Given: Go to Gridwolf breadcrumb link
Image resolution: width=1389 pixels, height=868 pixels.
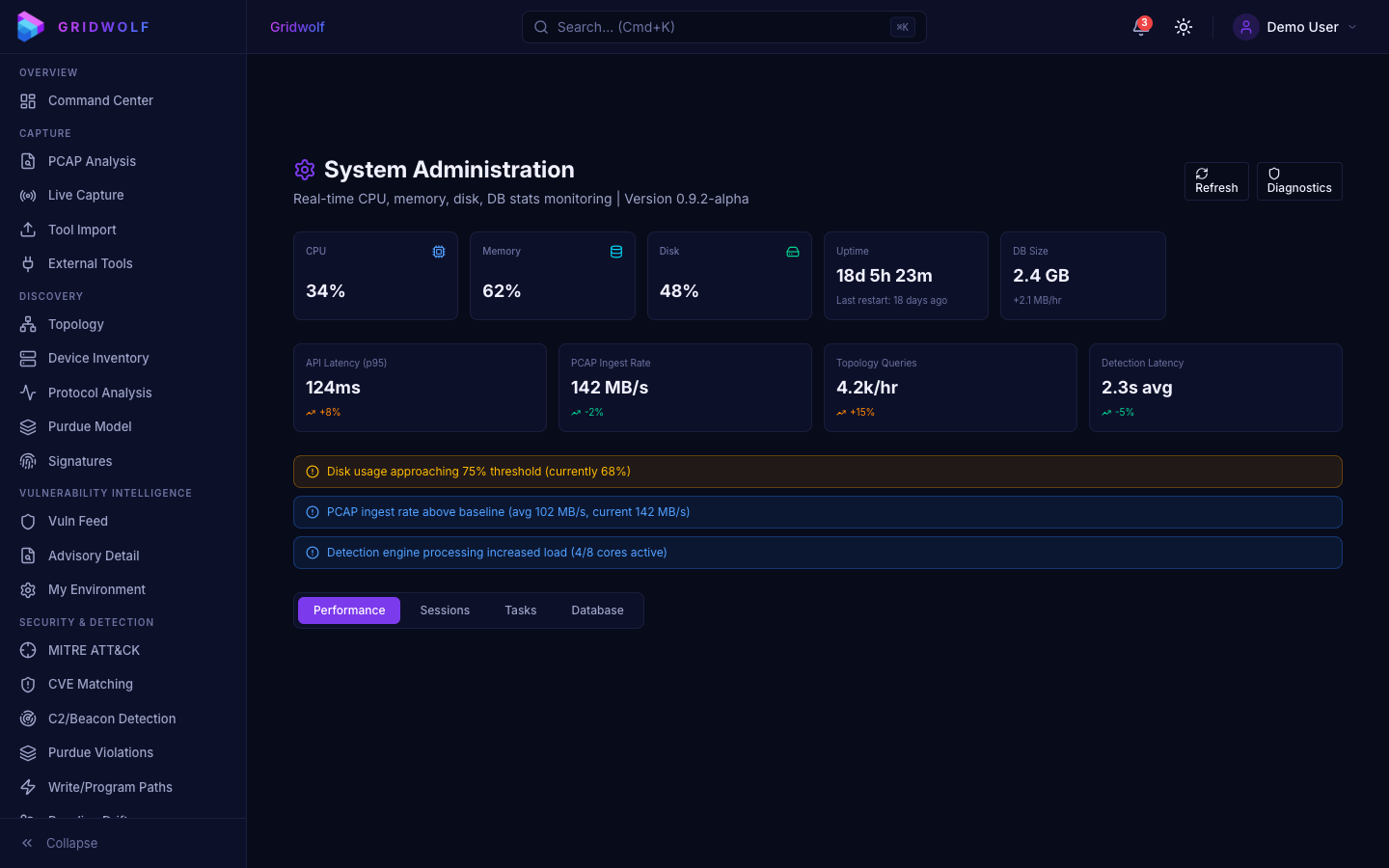Looking at the screenshot, I should (x=297, y=27).
